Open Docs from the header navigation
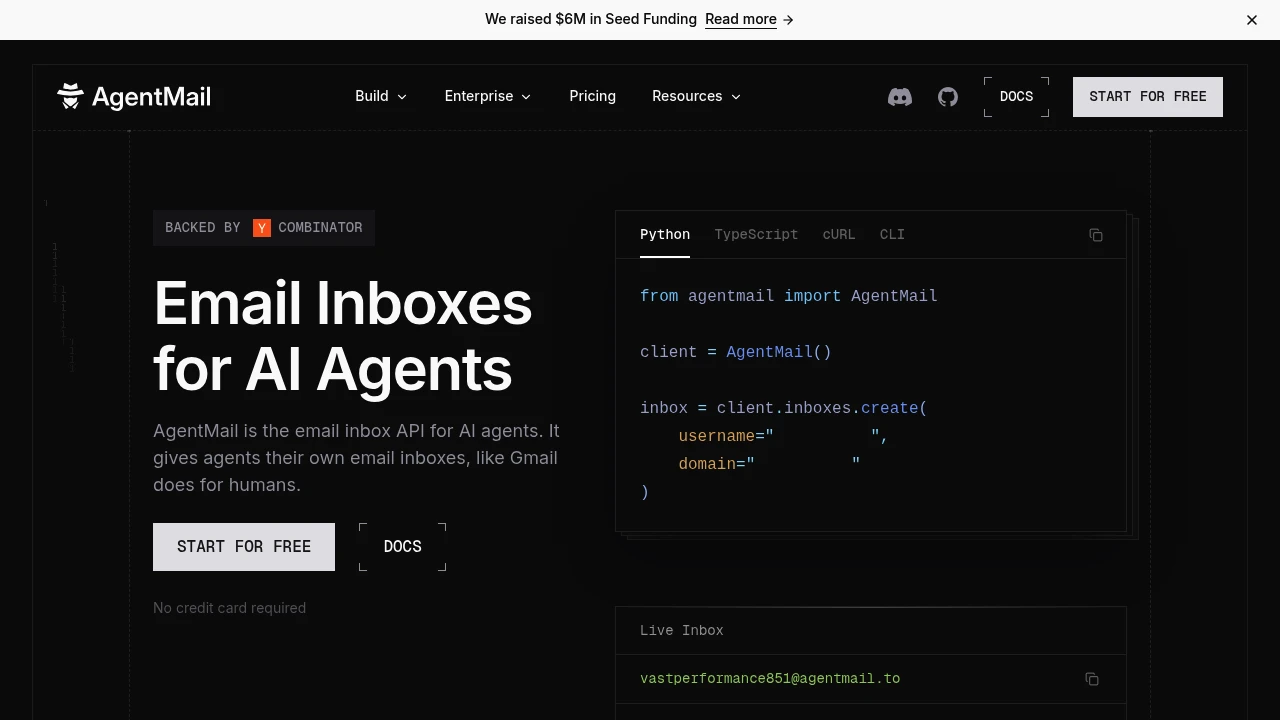Screen dimensions: 1280x720 pyautogui.click(x=1016, y=97)
